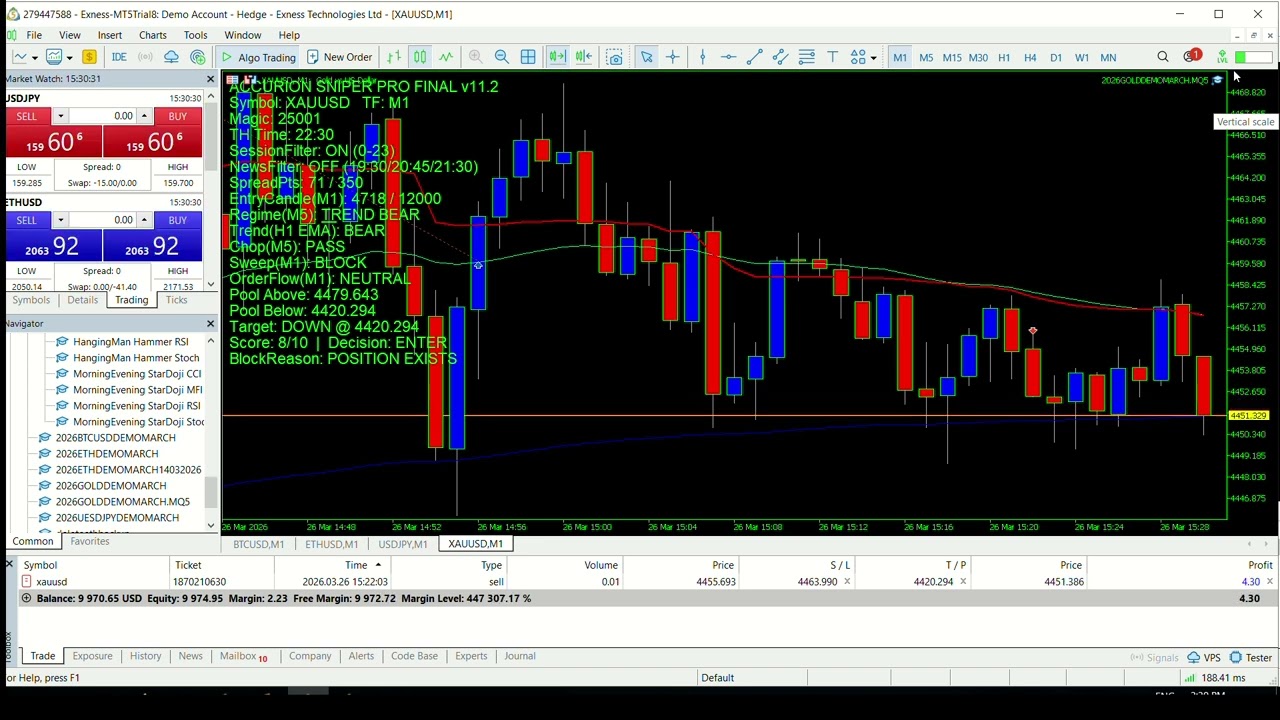1280x720 pixels.
Task: Switch to M15 timeframe
Action: [x=952, y=58]
